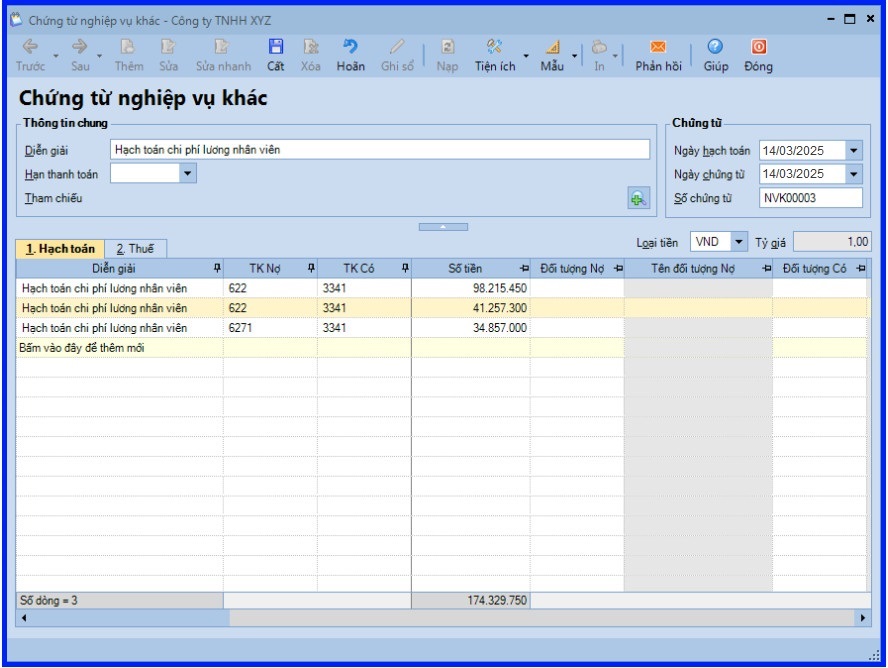Go to previous voucher with Trước arrow
Screen dimensions: 888x668
pos(30,46)
